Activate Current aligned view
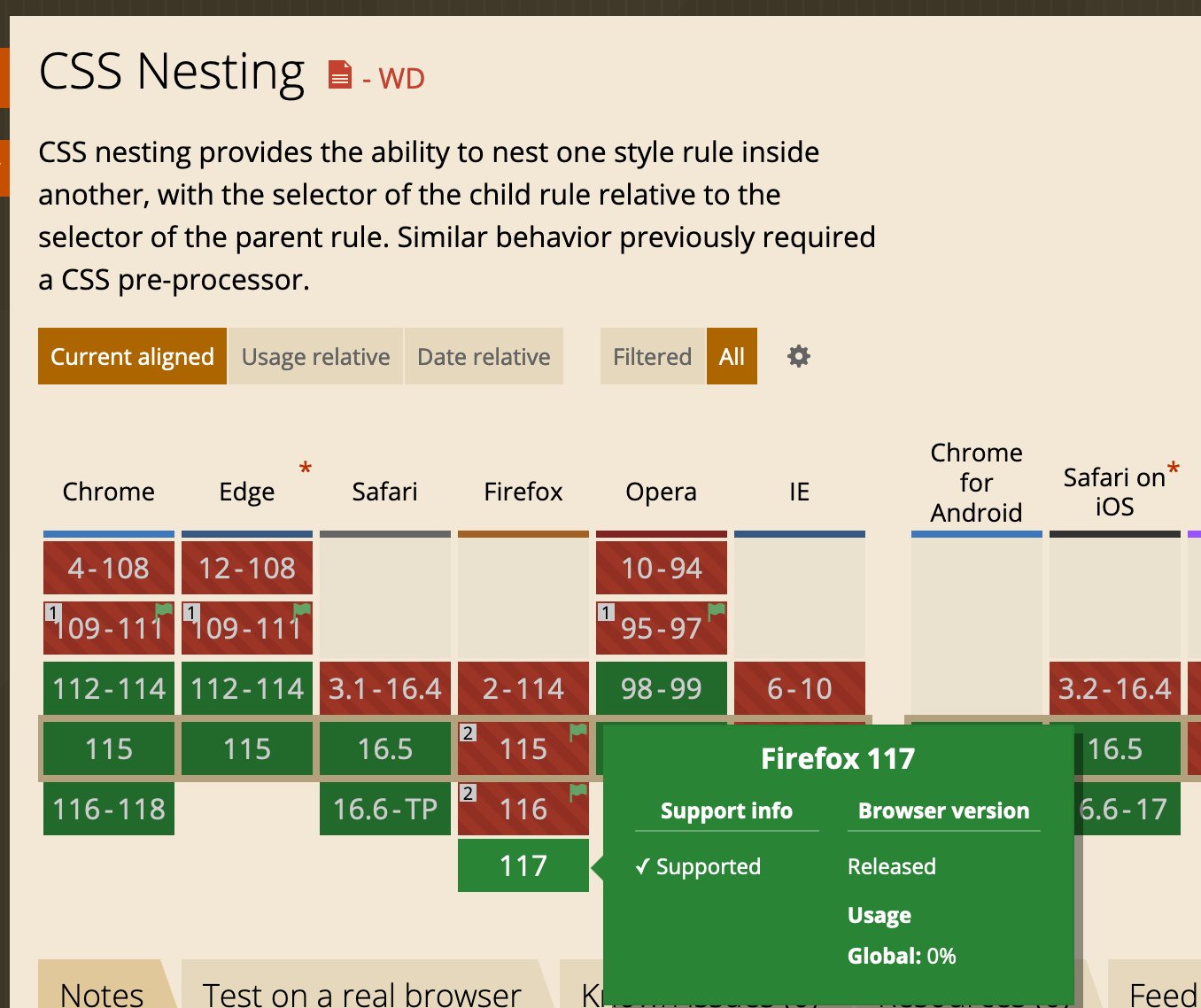 pos(132,356)
